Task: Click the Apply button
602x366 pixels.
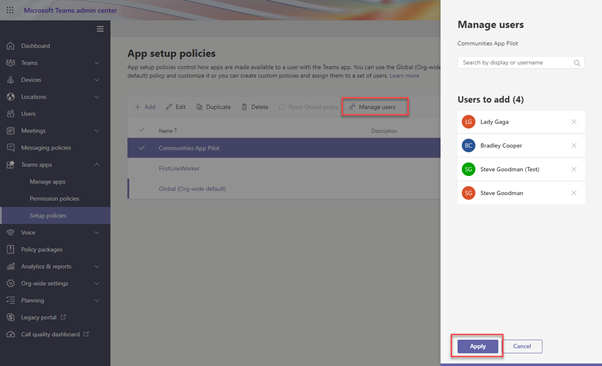Action: [x=478, y=346]
